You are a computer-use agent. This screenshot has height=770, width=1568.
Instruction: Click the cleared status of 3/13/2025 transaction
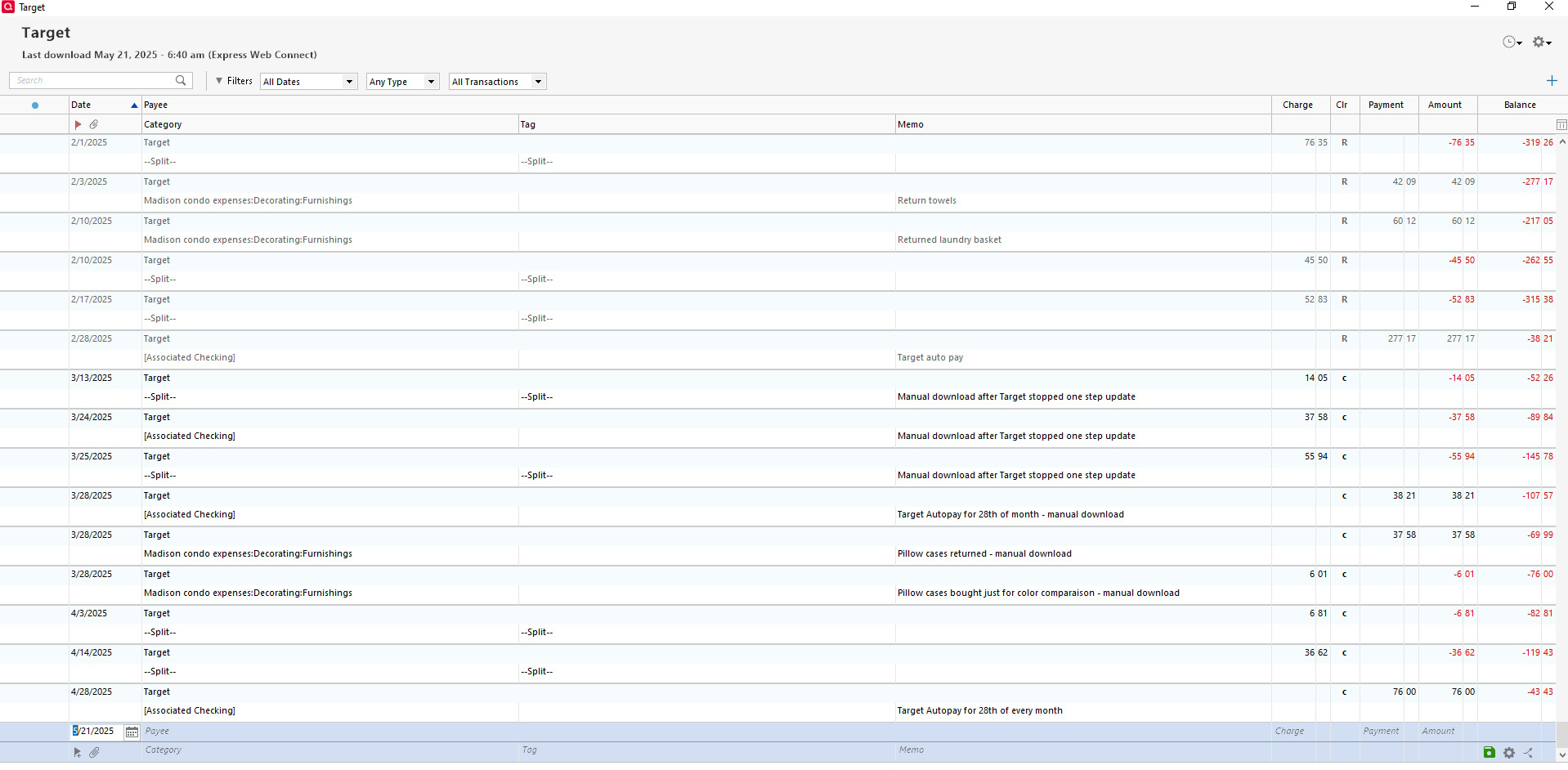point(1344,378)
